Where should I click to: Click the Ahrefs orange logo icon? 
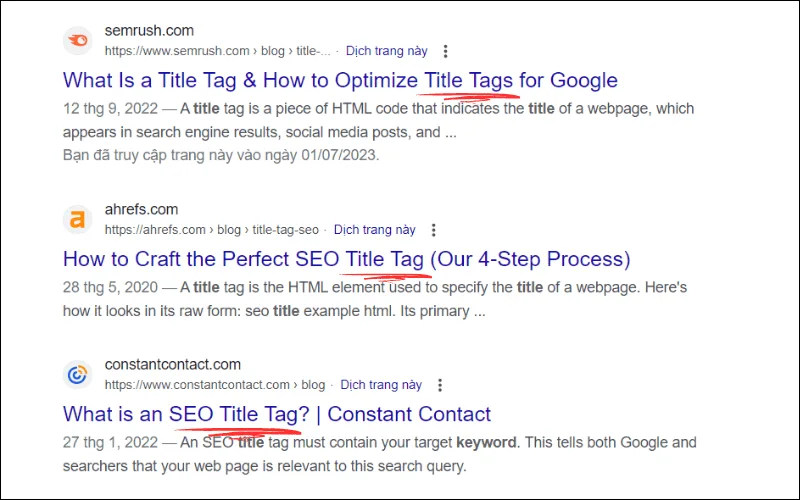[77, 220]
